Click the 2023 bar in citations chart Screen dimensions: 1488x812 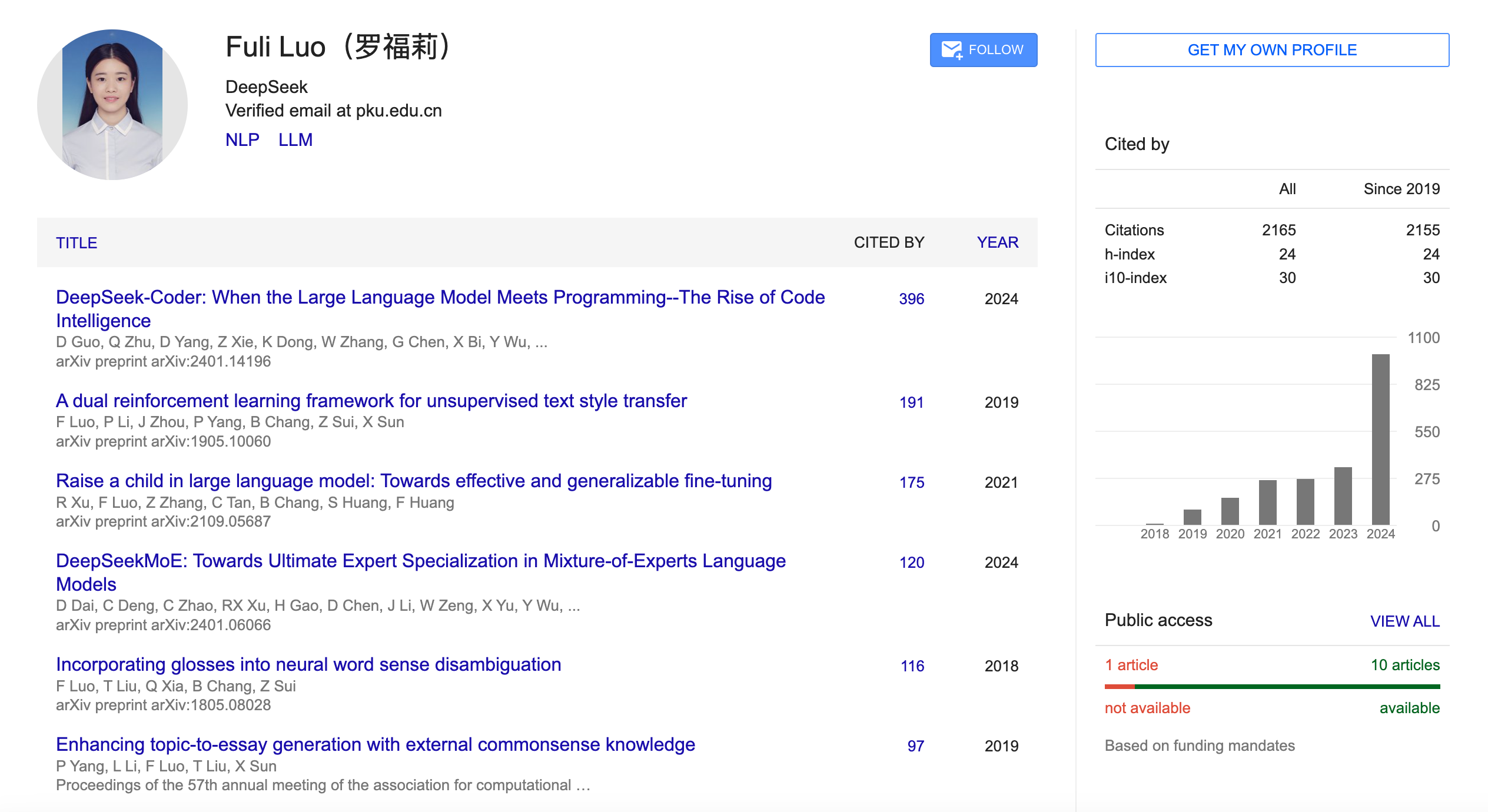(1343, 496)
